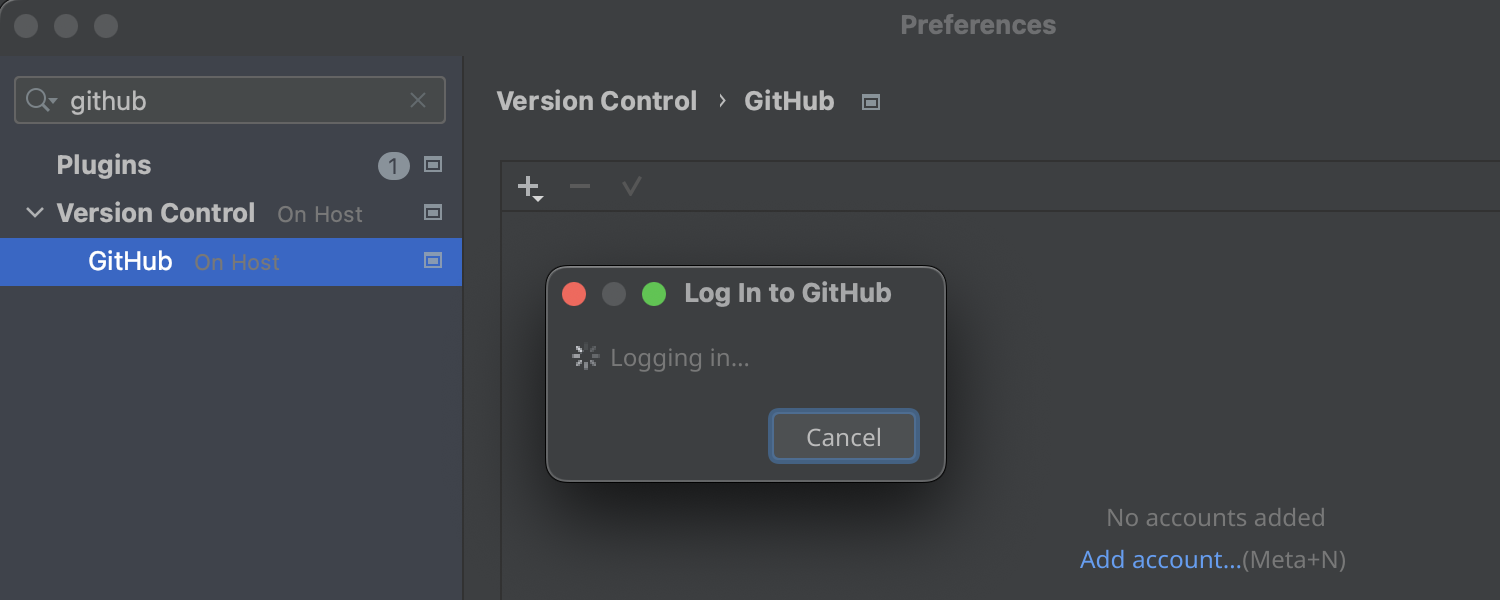Screen dimensions: 1500x600
Task: Click the icon beside GitHub breadcrumb header
Action: pos(871,102)
